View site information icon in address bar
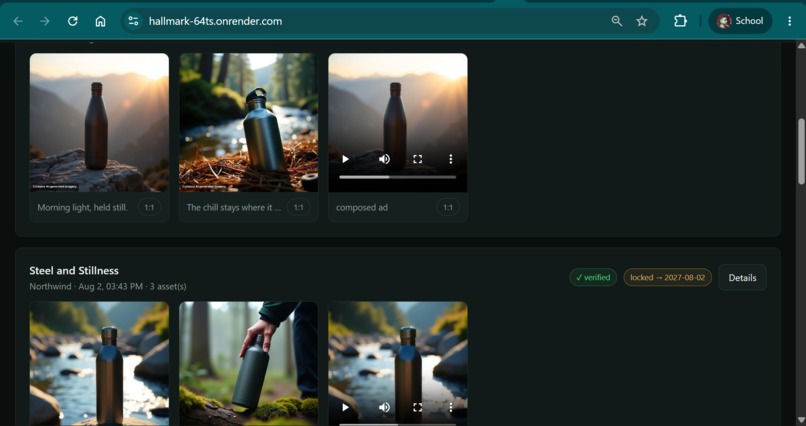The width and height of the screenshot is (806, 426). pos(133,21)
